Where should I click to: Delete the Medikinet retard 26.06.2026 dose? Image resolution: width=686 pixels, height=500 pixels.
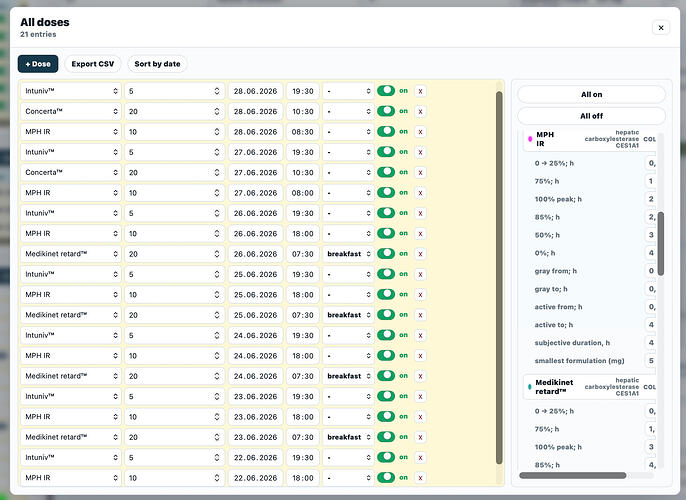pos(420,254)
